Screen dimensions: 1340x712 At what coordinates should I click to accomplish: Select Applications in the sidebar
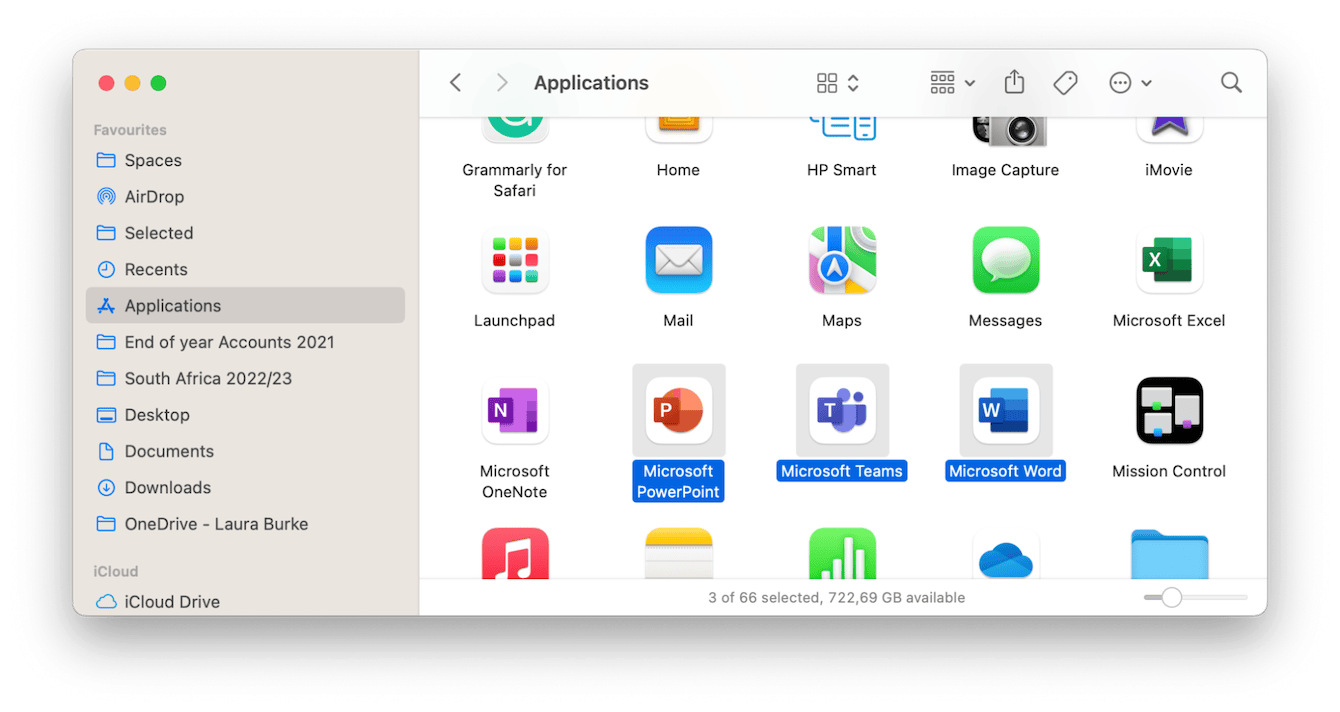tap(245, 306)
